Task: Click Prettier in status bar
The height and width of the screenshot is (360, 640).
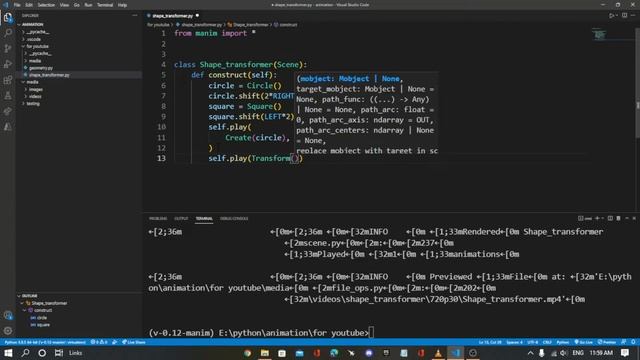Action: pyautogui.click(x=607, y=342)
